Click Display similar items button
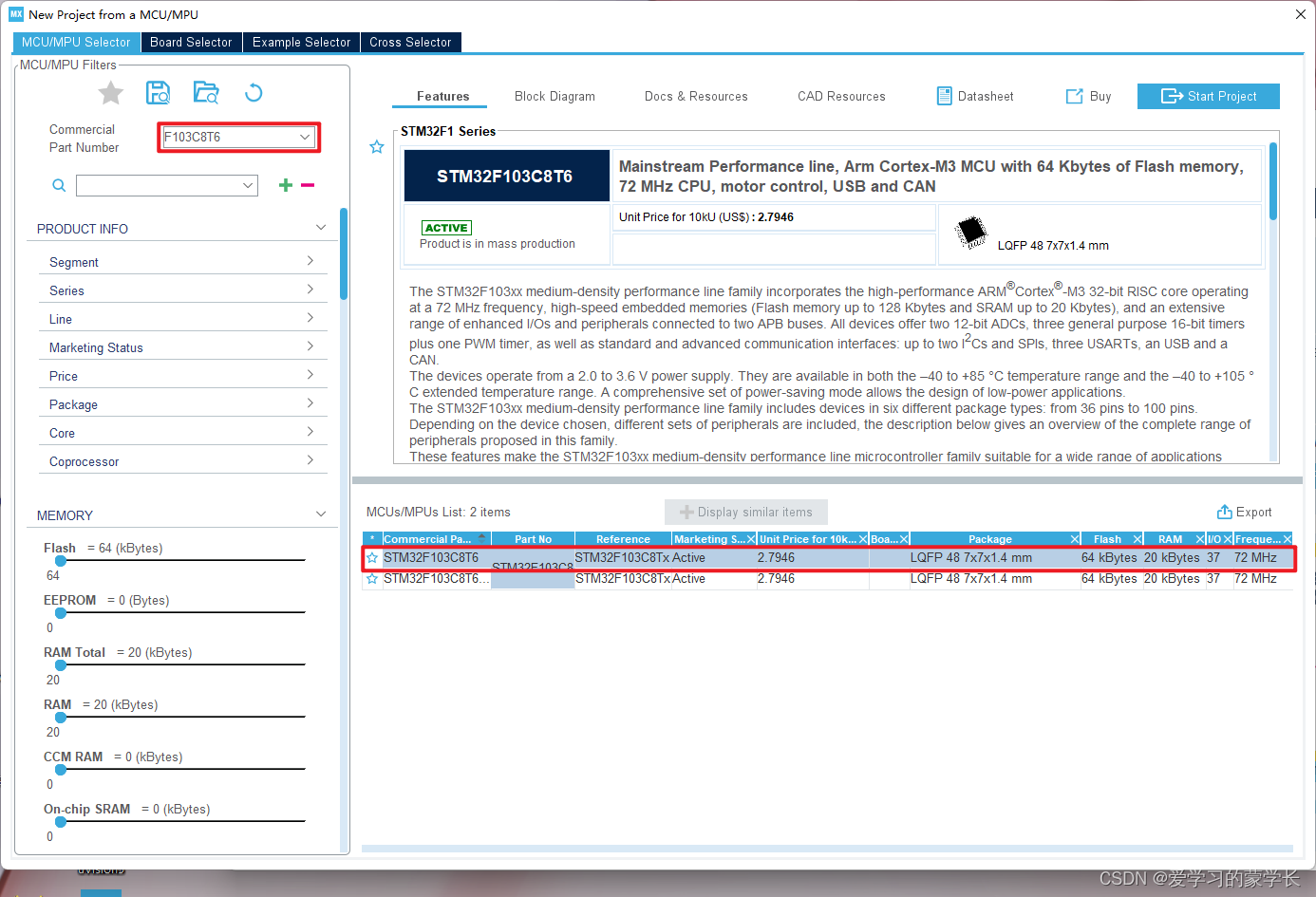This screenshot has width=1316, height=897. point(746,512)
